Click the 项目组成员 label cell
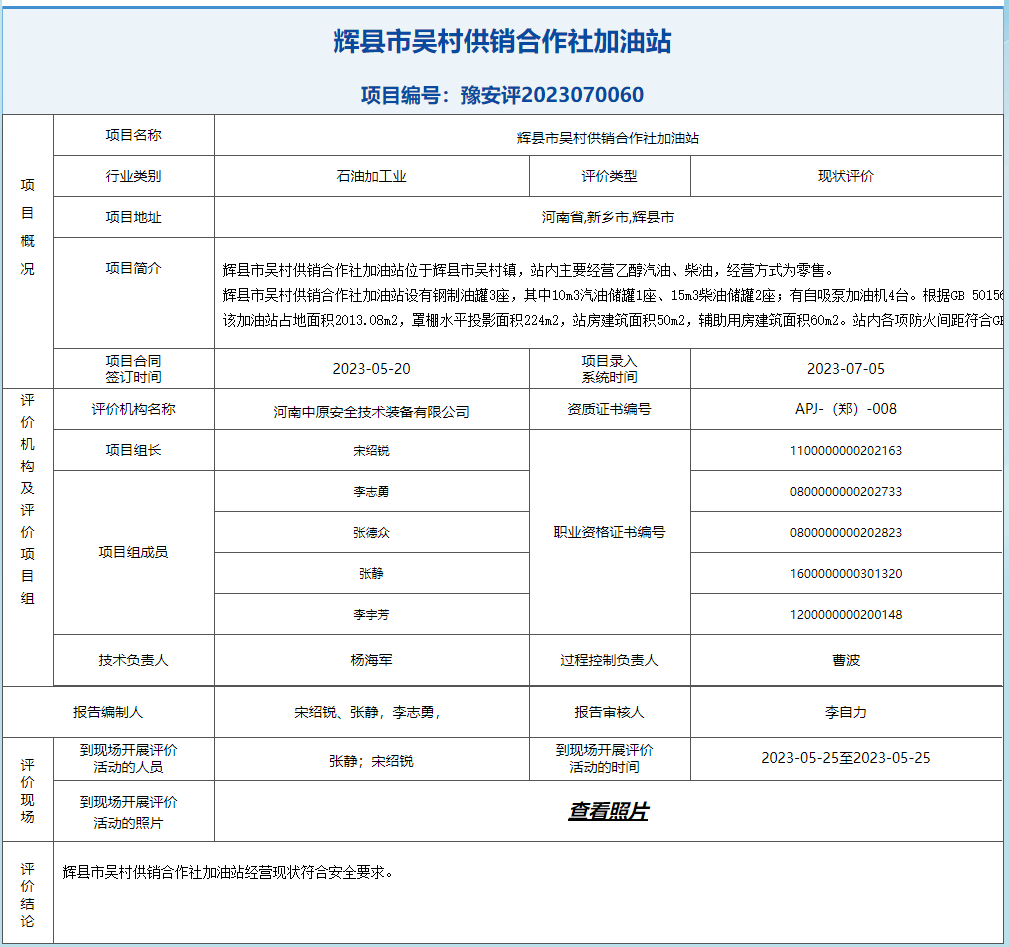The height and width of the screenshot is (947, 1009). [x=134, y=552]
